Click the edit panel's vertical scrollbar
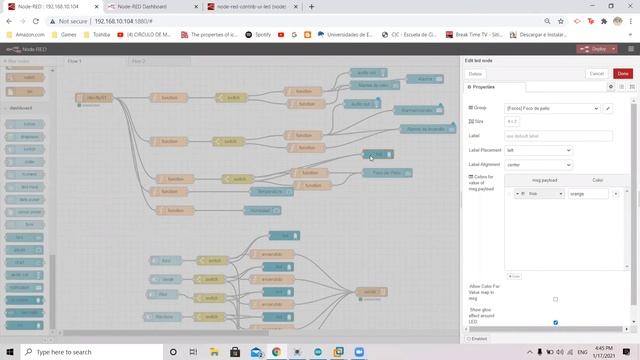Screen dimensions: 640x360 click(x=633, y=204)
